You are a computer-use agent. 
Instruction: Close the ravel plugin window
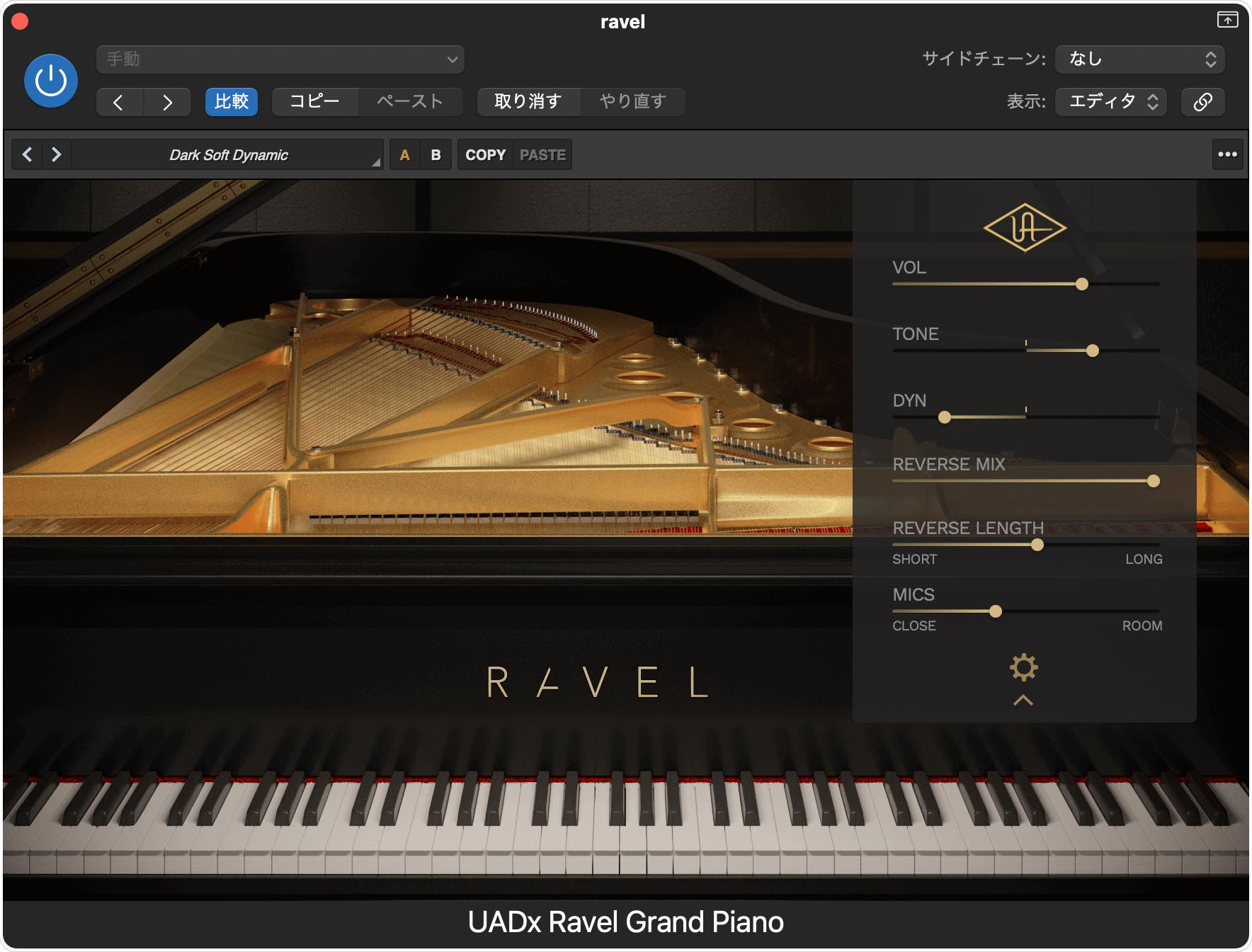pos(20,21)
